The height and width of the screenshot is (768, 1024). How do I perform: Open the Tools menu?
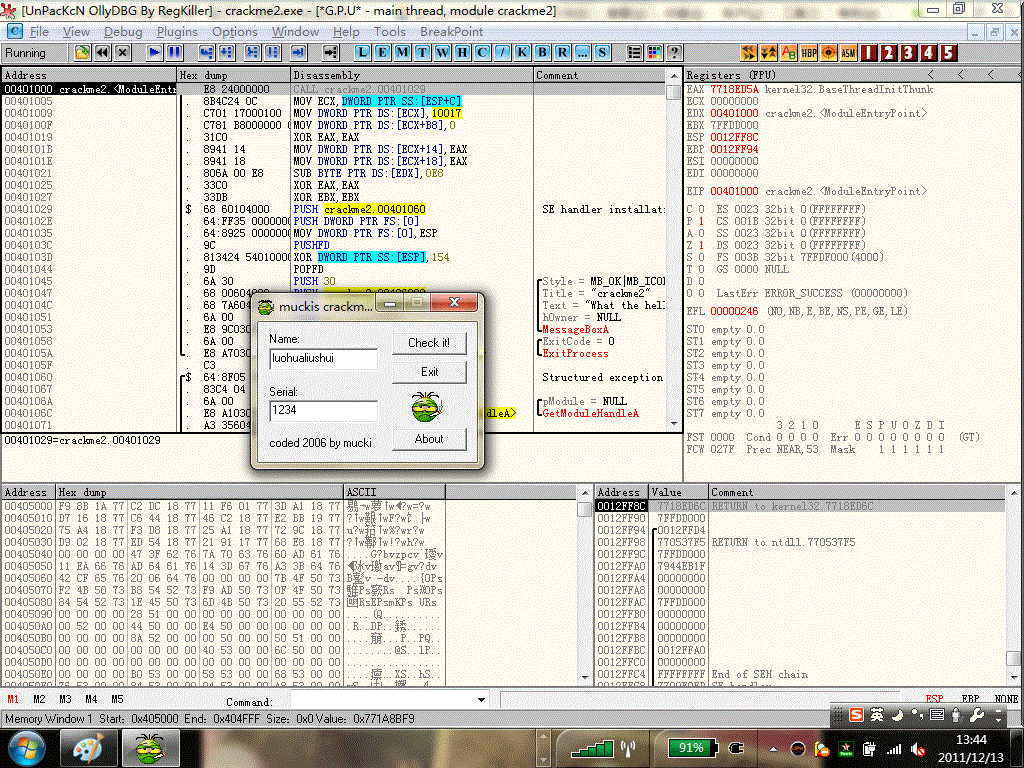pos(389,31)
